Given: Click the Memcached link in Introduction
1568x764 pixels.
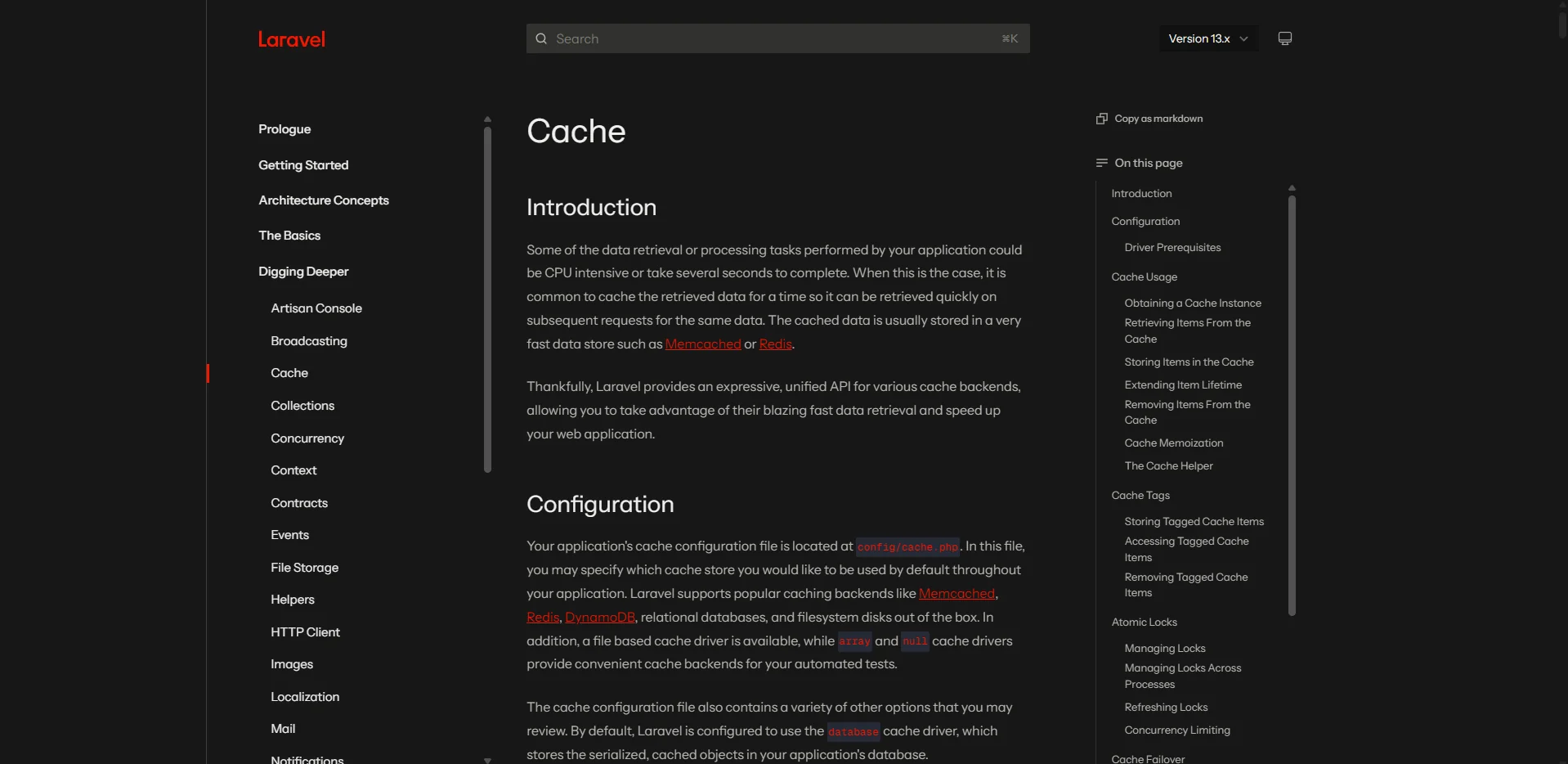Looking at the screenshot, I should pos(703,344).
